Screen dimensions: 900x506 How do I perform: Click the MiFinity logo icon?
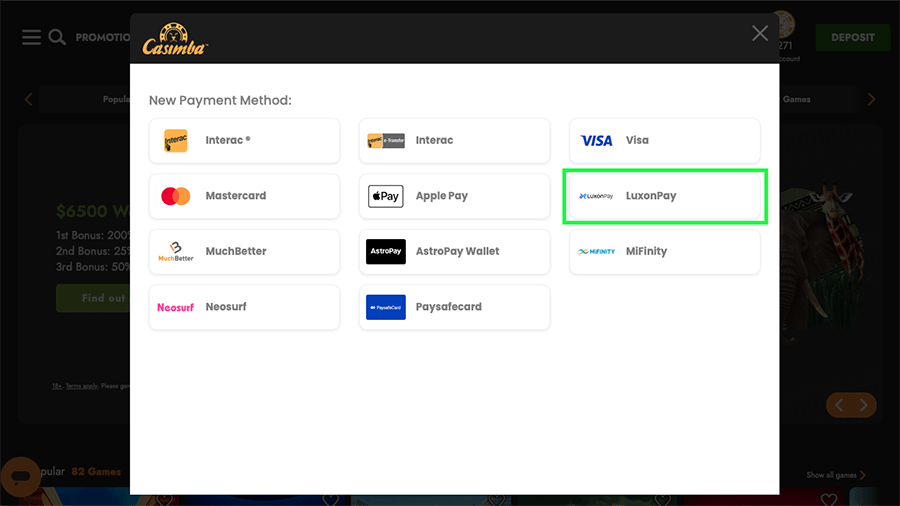[x=596, y=252]
